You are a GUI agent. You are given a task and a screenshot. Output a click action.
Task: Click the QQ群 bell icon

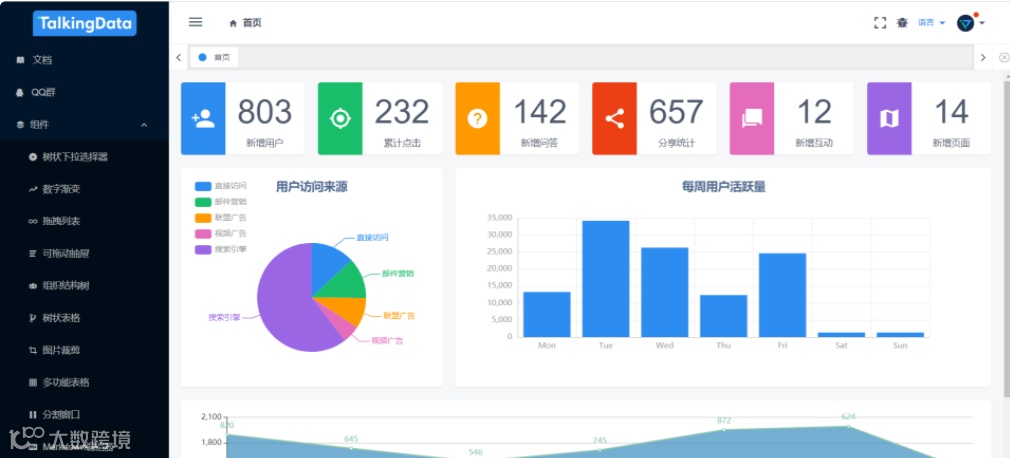tap(20, 92)
